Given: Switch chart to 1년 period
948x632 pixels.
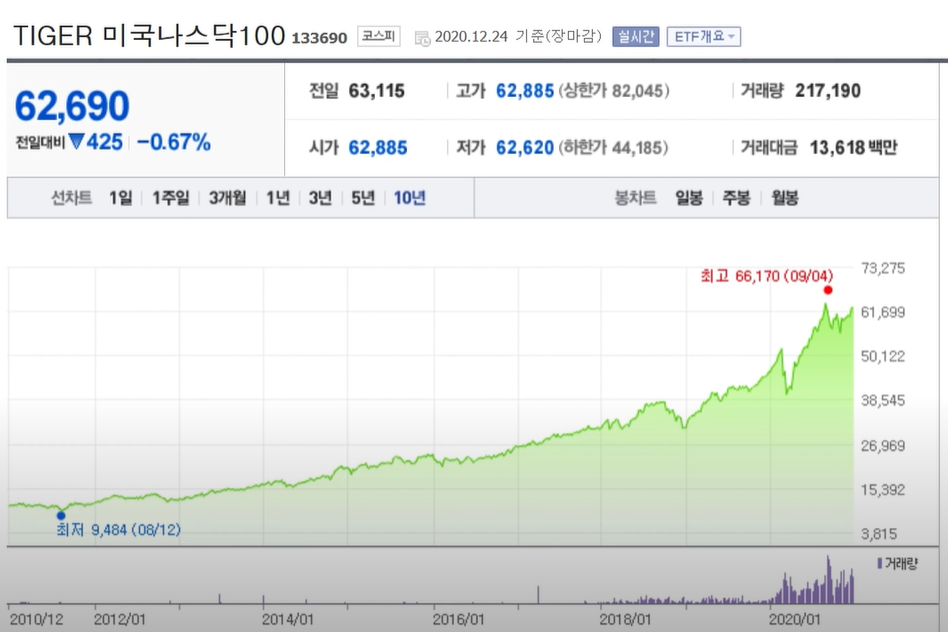Looking at the screenshot, I should click(278, 198).
